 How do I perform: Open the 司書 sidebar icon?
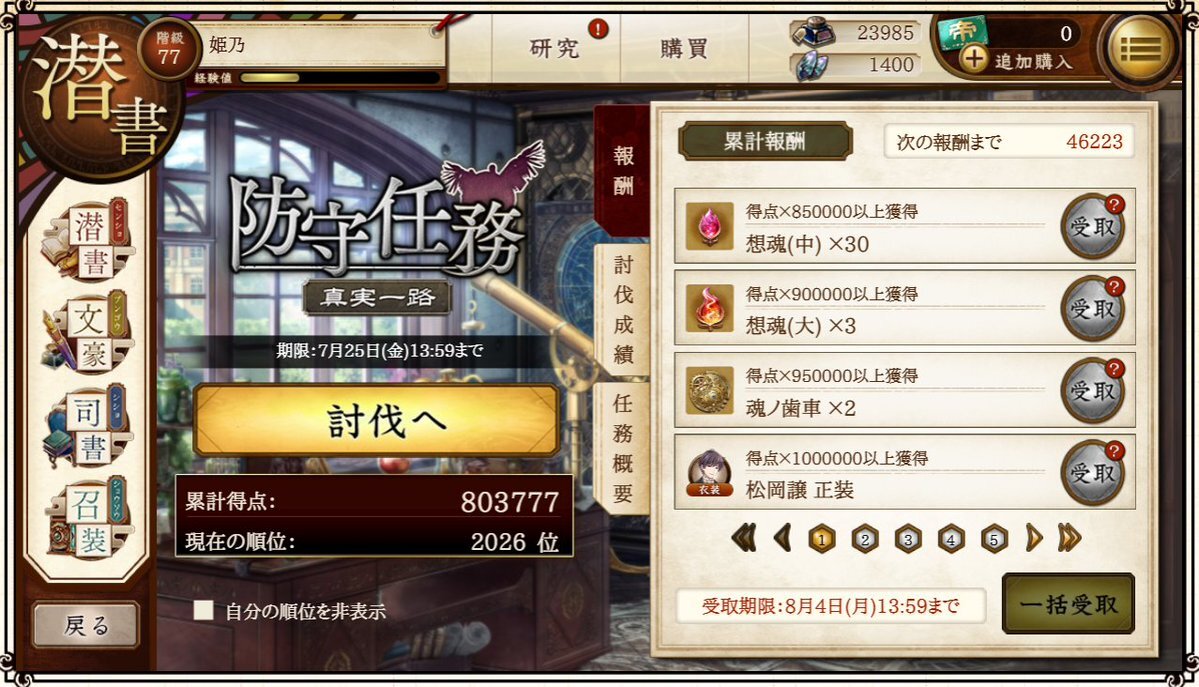pyautogui.click(x=88, y=427)
